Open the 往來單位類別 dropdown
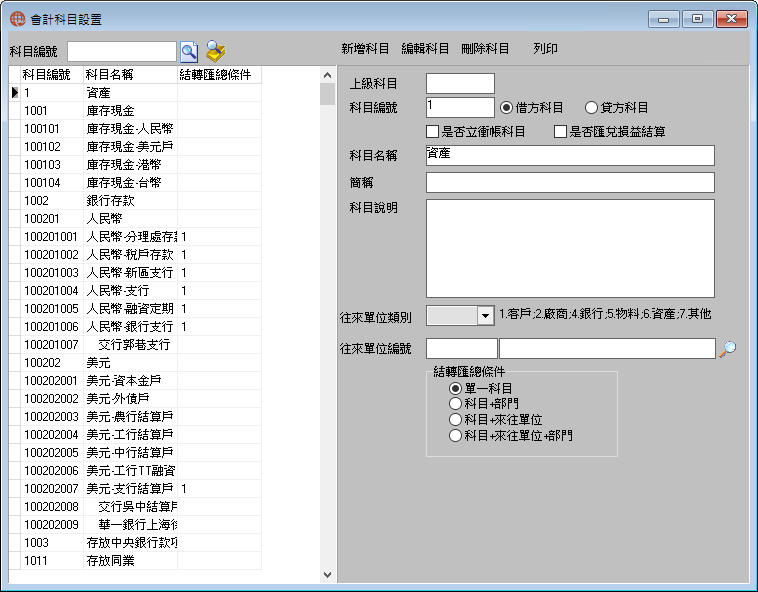This screenshot has width=758, height=592. tap(485, 316)
